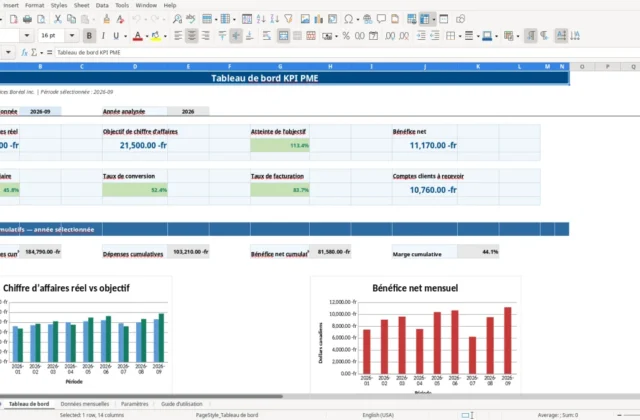640x420 pixels.
Task: Open the Data menu
Action: pyautogui.click(x=102, y=5)
